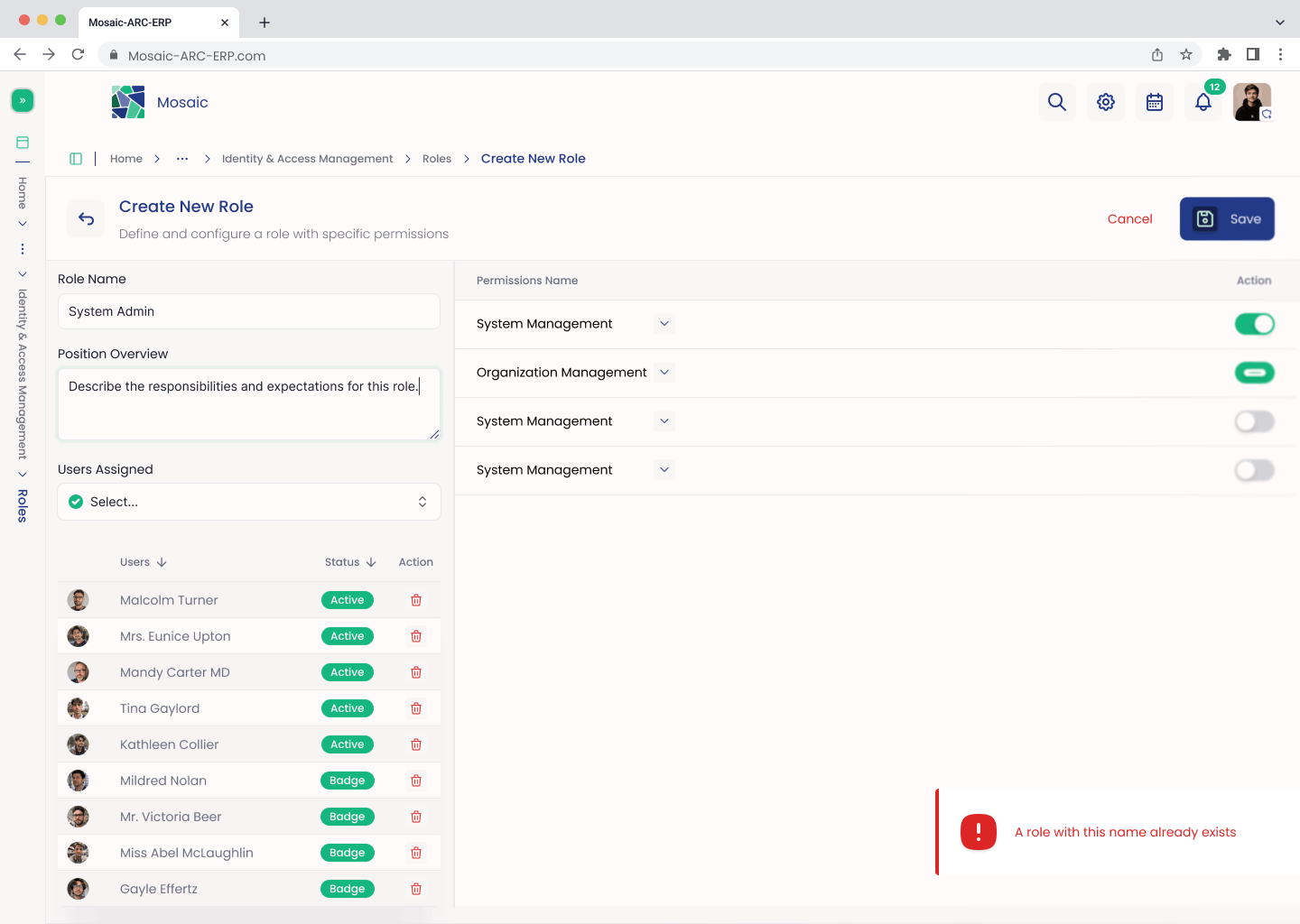The height and width of the screenshot is (924, 1300).
Task: Expand the first System Management permission row
Action: (664, 324)
